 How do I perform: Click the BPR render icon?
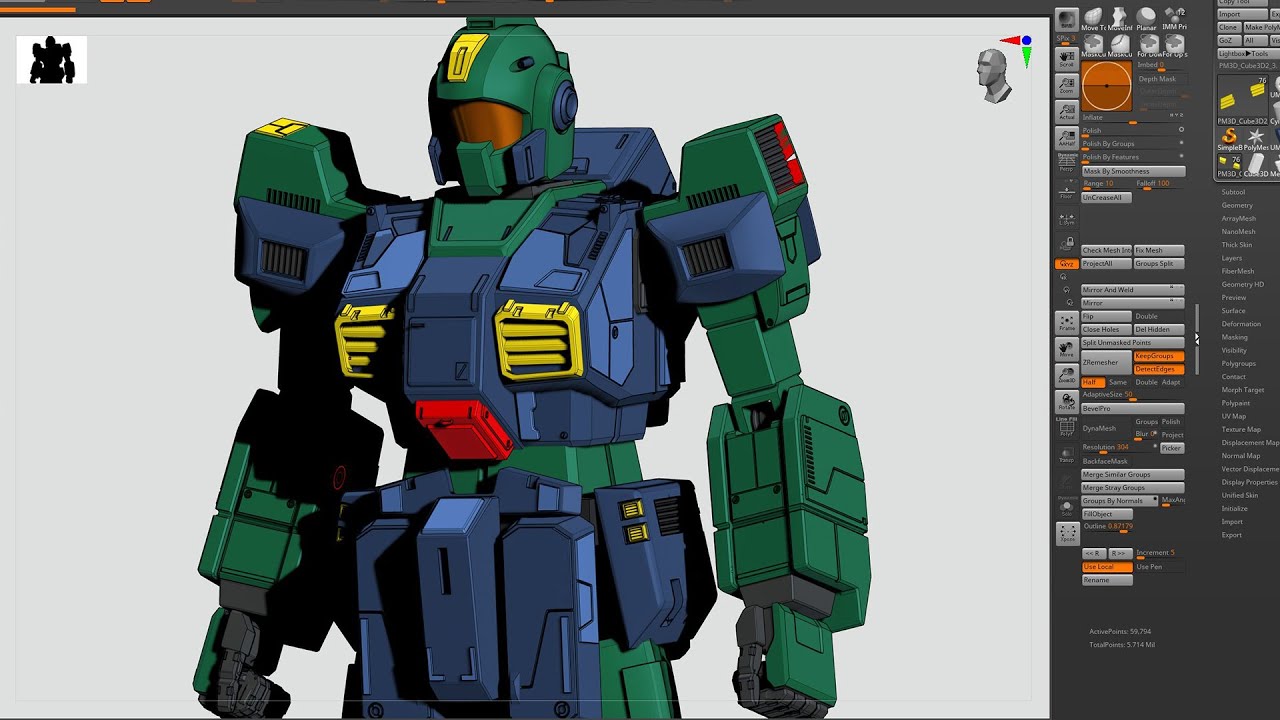point(1067,19)
